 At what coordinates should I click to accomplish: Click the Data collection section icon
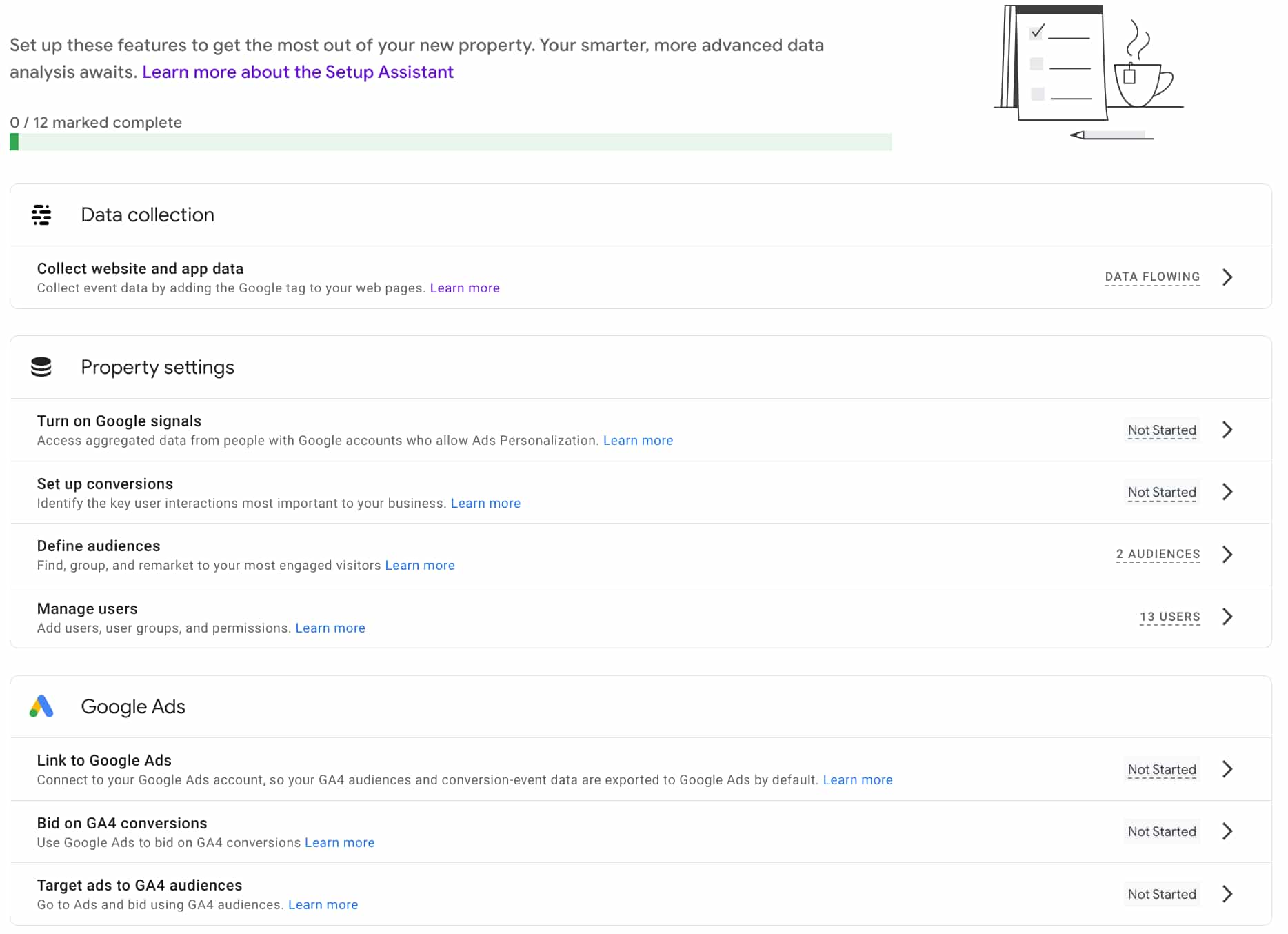coord(41,215)
